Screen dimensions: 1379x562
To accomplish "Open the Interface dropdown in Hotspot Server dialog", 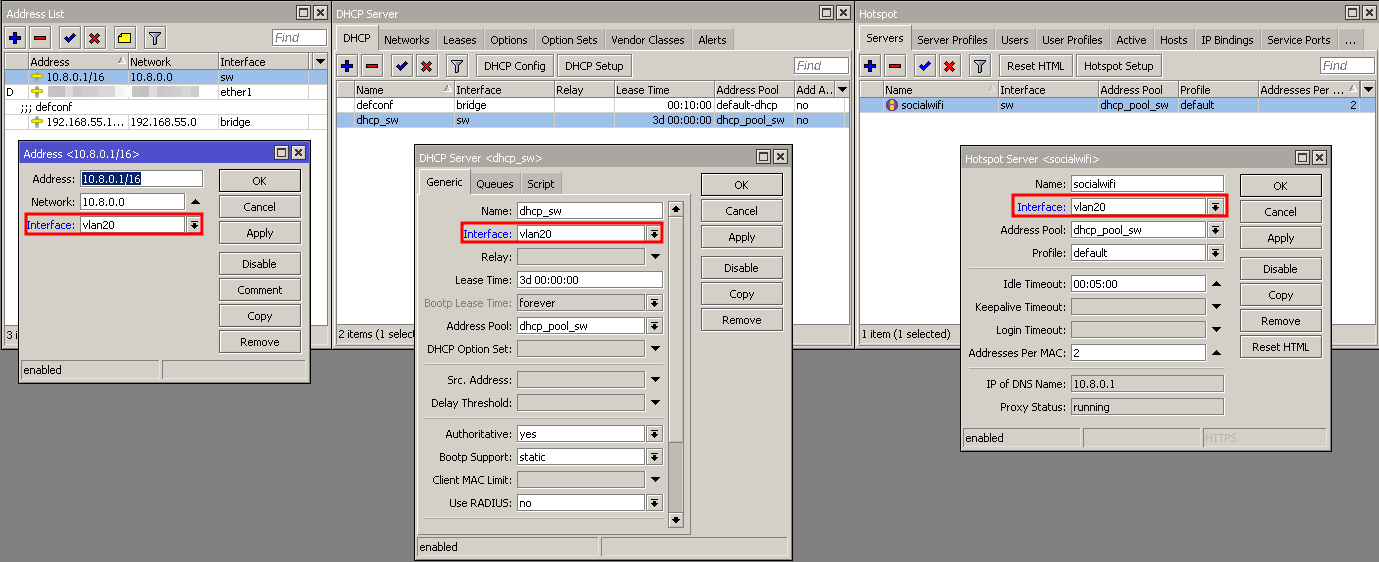I will (1215, 207).
